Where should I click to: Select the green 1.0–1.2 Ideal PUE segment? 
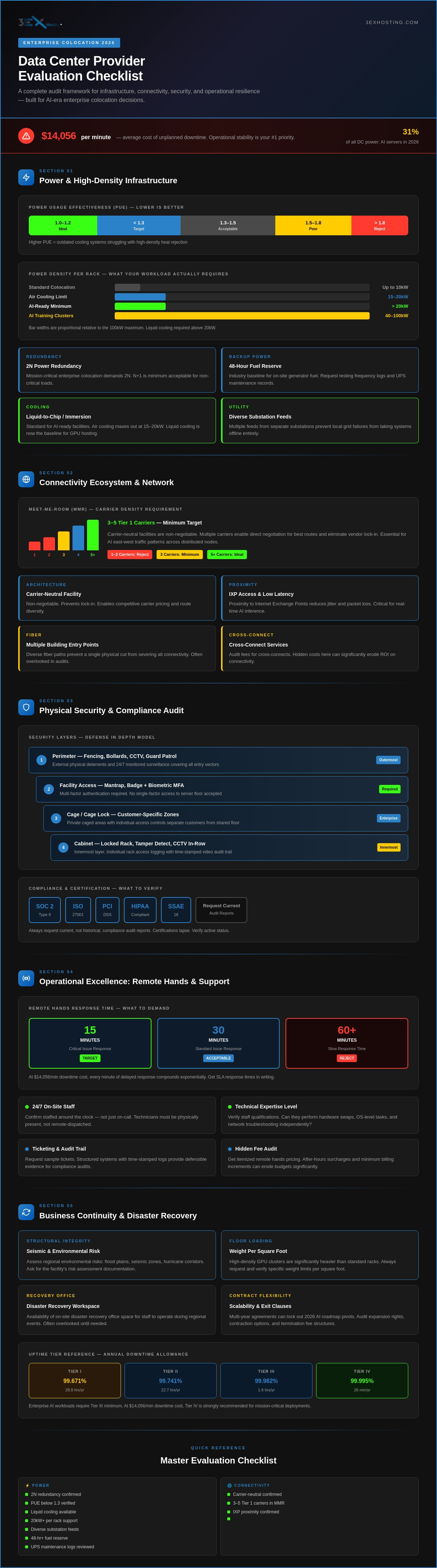[x=63, y=225]
